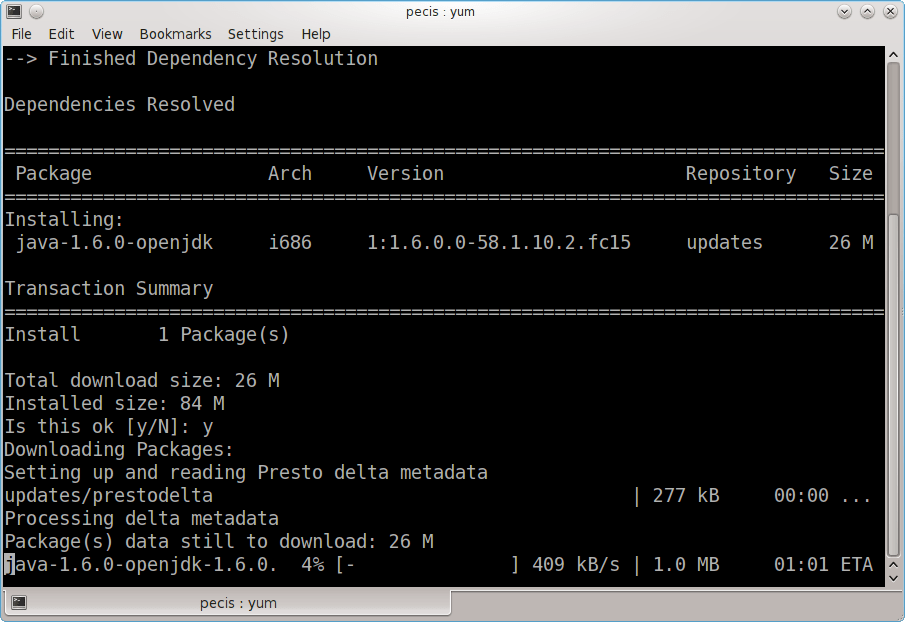Screen dimensions: 905x622
Task: Click architecture value 'i686'
Action: 290,242
